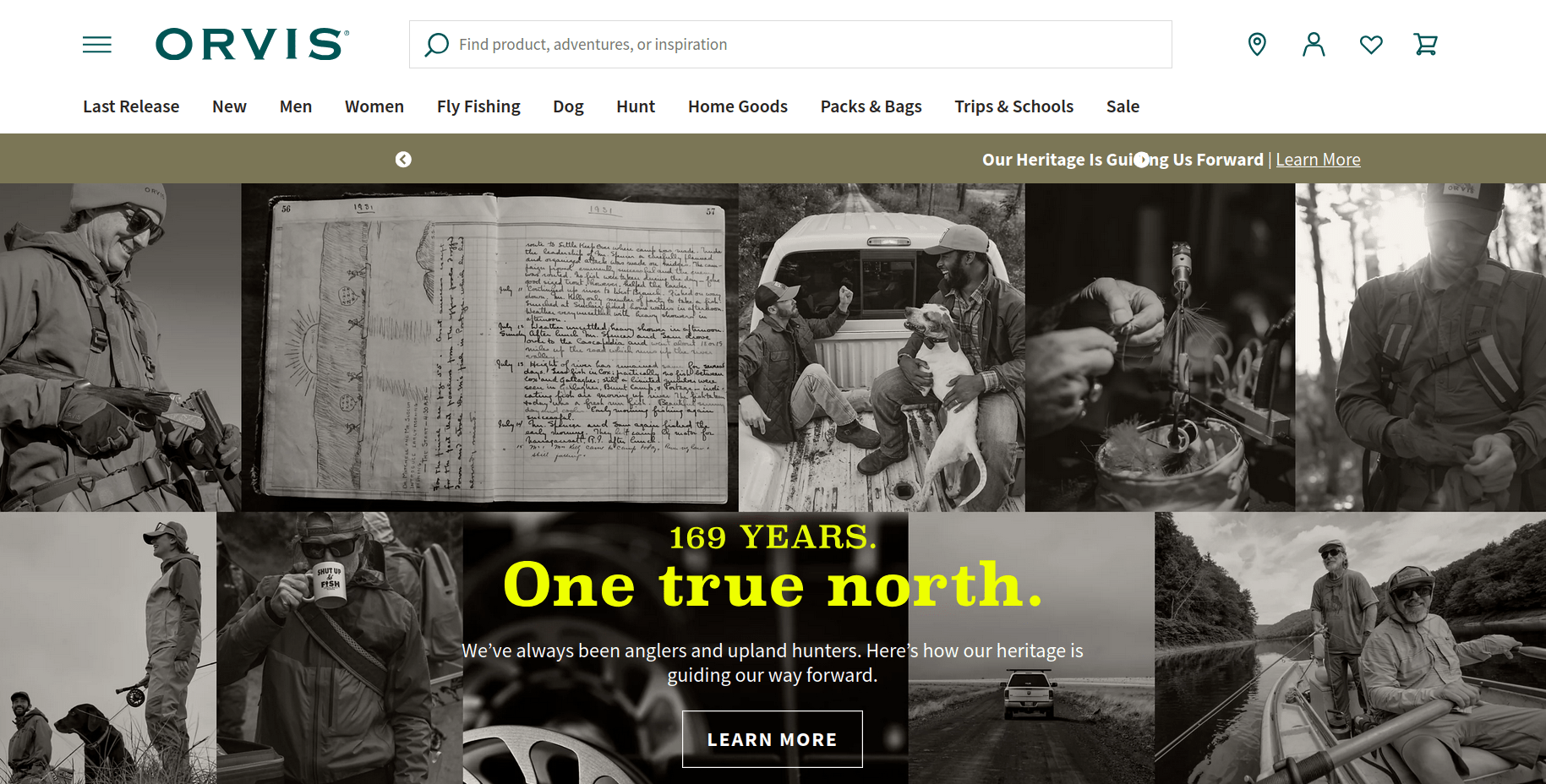This screenshot has height=784, width=1546.
Task: Click the banner Learn More link
Action: 1318,160
